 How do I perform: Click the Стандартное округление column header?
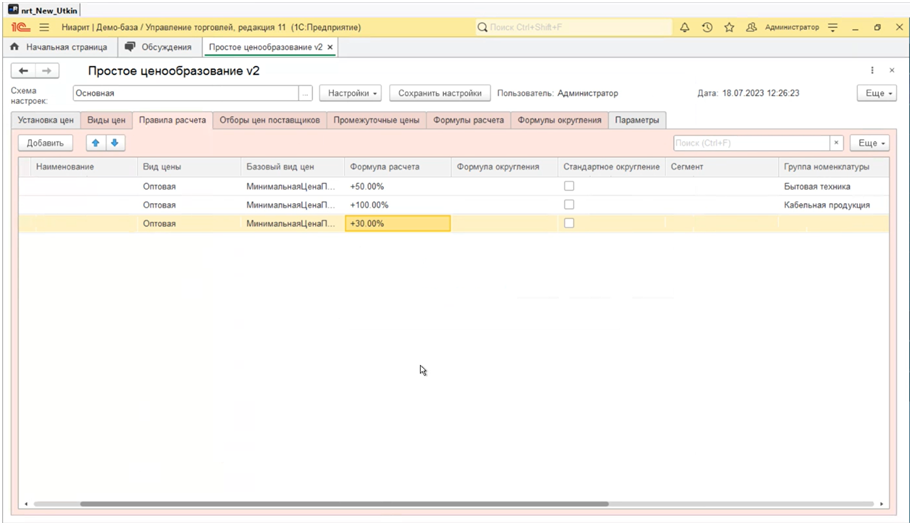[x=611, y=167]
